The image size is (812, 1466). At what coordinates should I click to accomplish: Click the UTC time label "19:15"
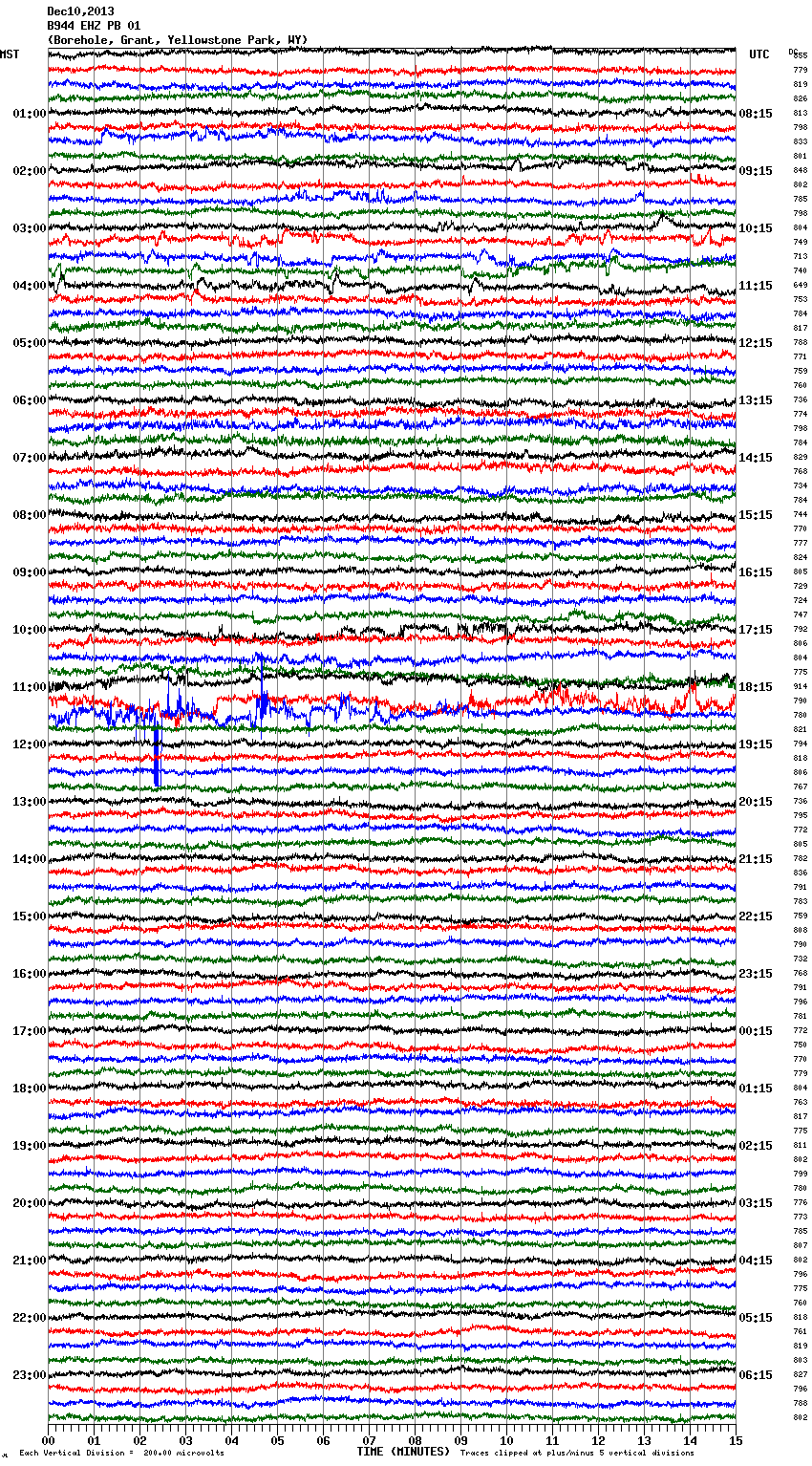tap(756, 744)
